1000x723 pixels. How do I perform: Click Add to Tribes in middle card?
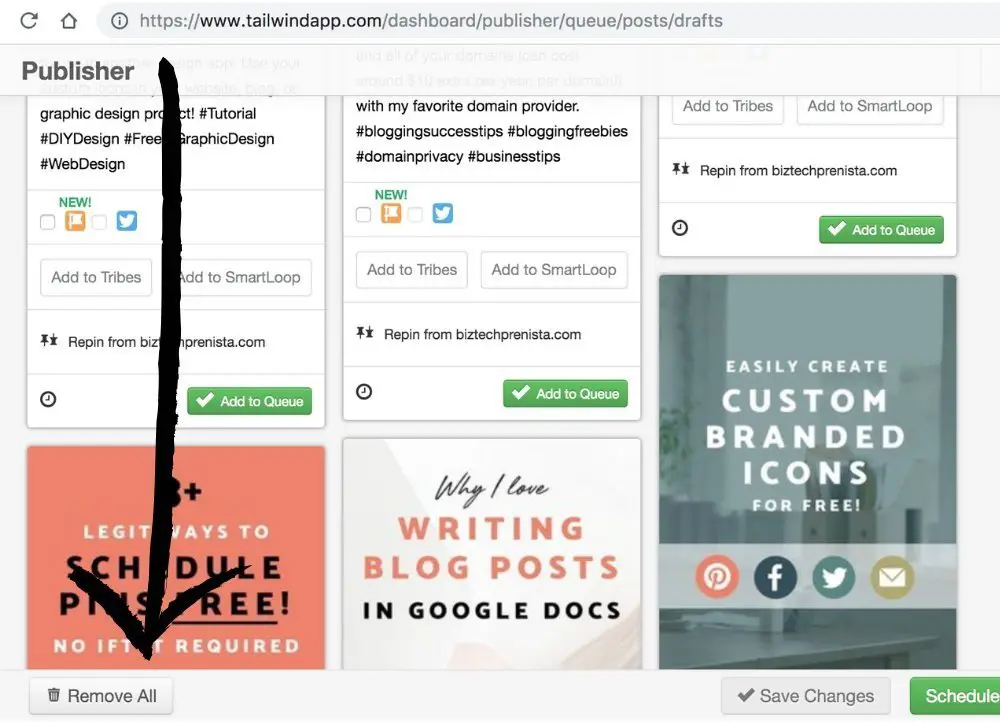[412, 270]
